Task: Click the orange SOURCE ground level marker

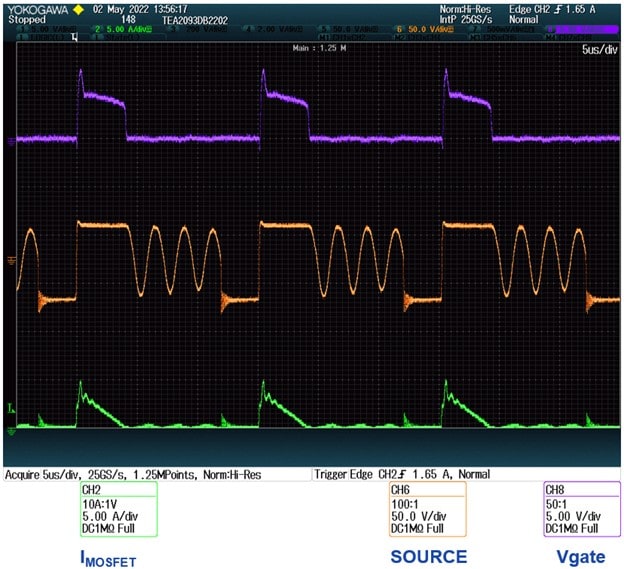Action: pyautogui.click(x=11, y=260)
